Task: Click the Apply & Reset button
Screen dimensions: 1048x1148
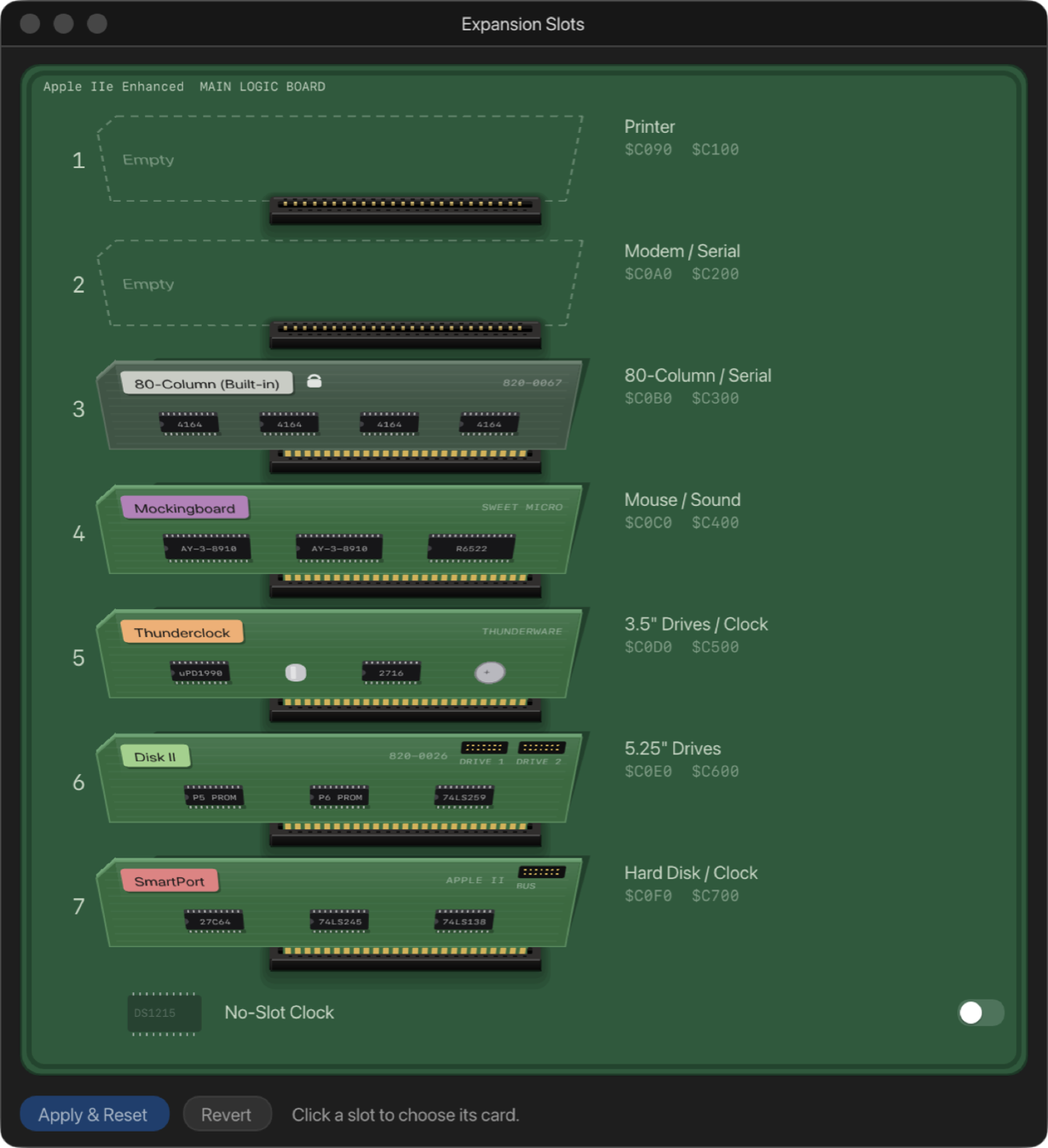Action: pyautogui.click(x=94, y=1114)
